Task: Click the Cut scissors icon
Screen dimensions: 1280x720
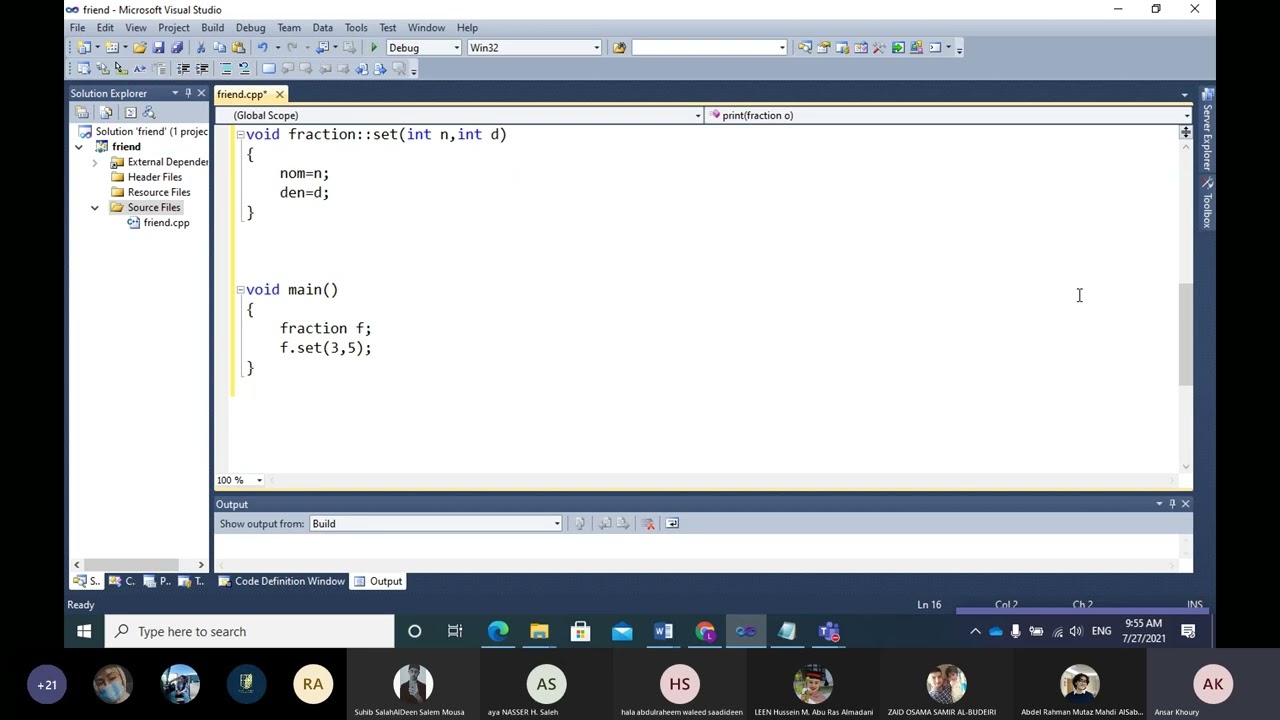Action: (x=201, y=47)
